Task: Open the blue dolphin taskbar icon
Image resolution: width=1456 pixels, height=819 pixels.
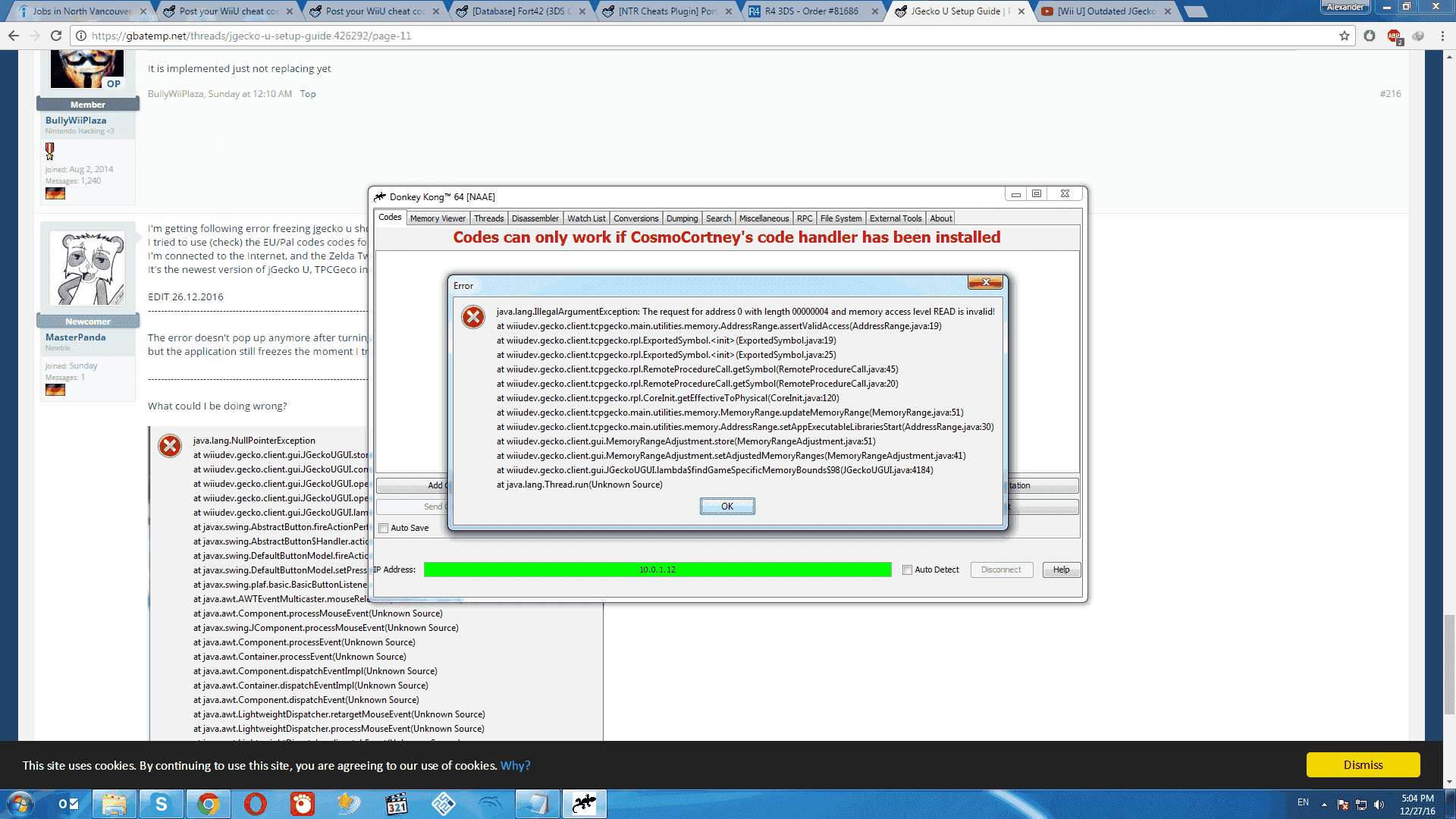Action: [490, 804]
